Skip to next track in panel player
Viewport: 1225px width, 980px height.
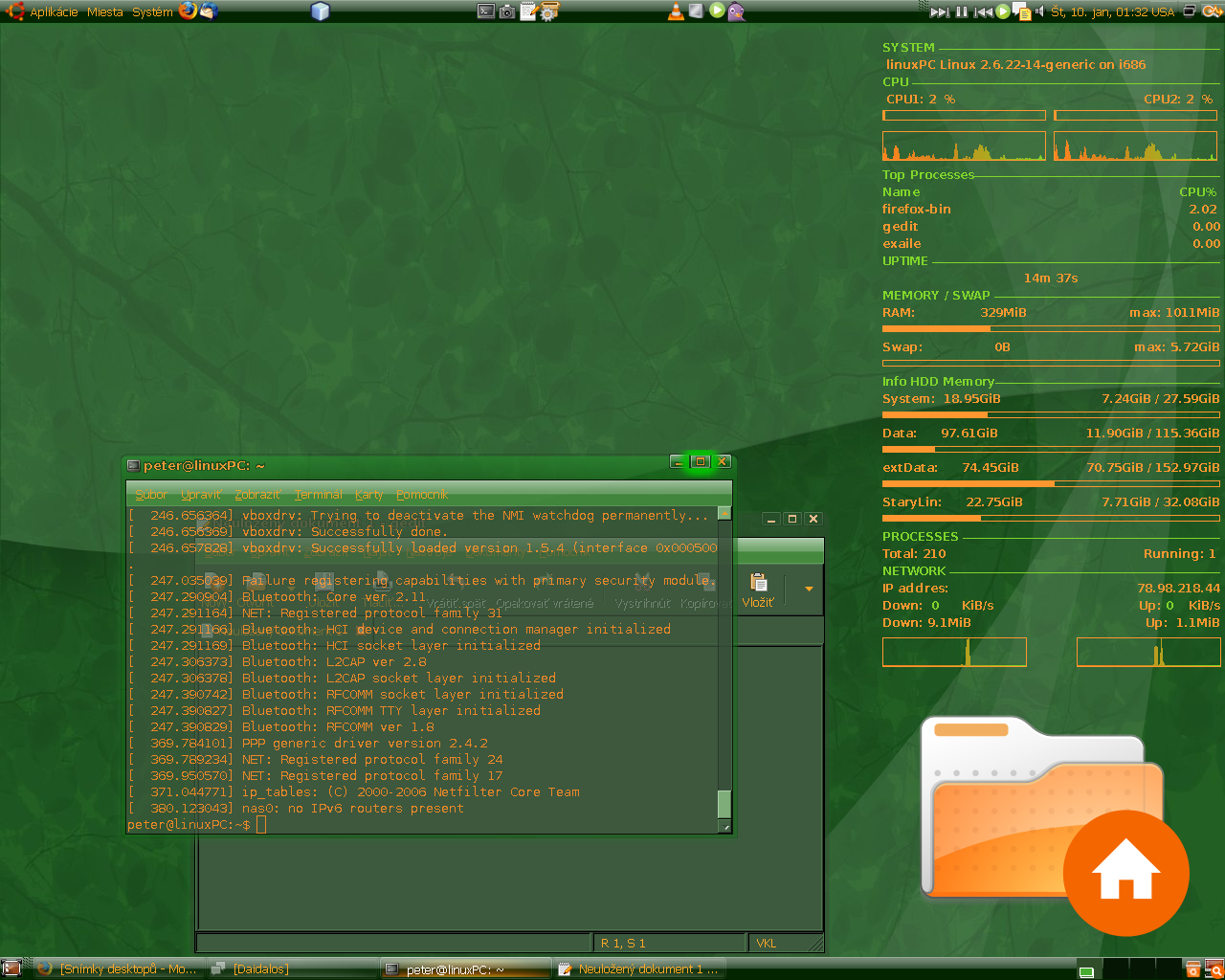[x=940, y=11]
